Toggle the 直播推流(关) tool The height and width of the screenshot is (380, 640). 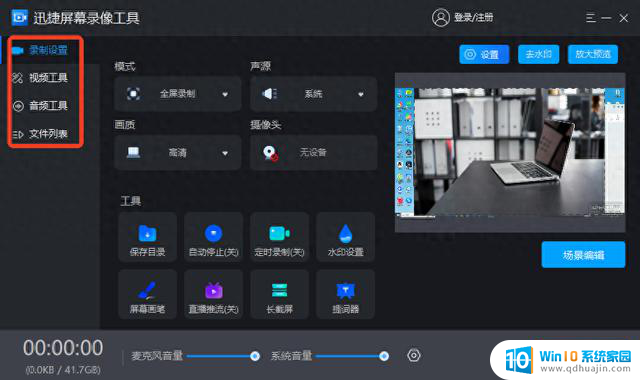coord(213,294)
